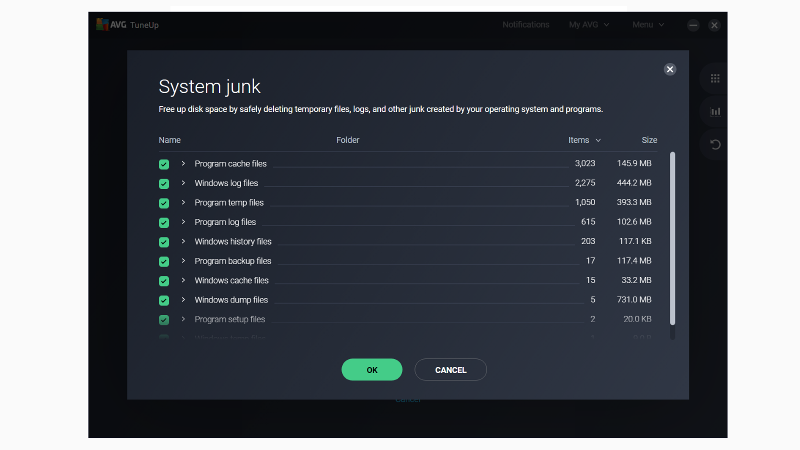Screen dimensions: 800x450
Task: Click the 731.0 MB size value
Action: click(634, 299)
